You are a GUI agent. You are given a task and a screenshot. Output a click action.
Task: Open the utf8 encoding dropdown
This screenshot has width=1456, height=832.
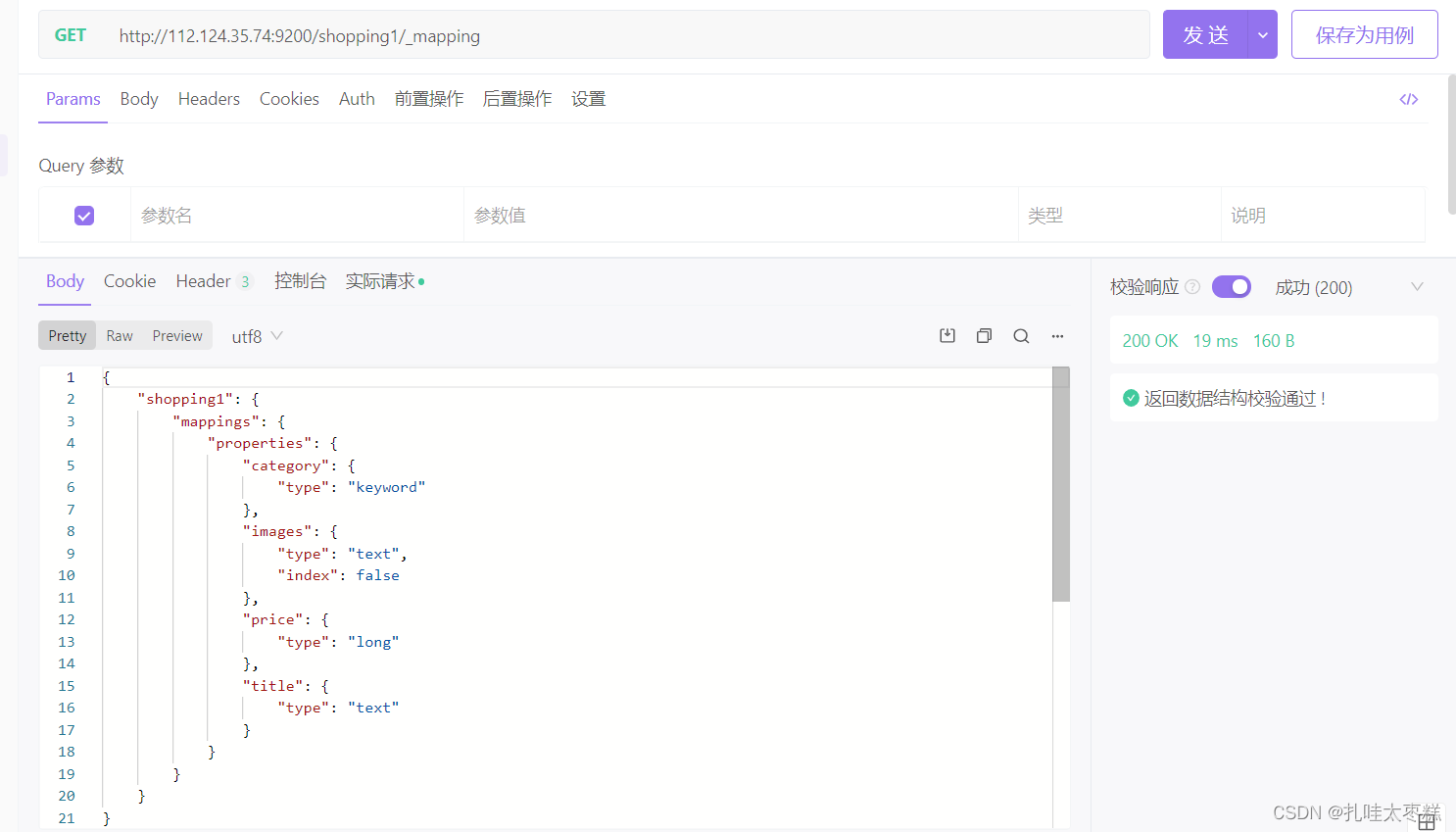pyautogui.click(x=257, y=336)
